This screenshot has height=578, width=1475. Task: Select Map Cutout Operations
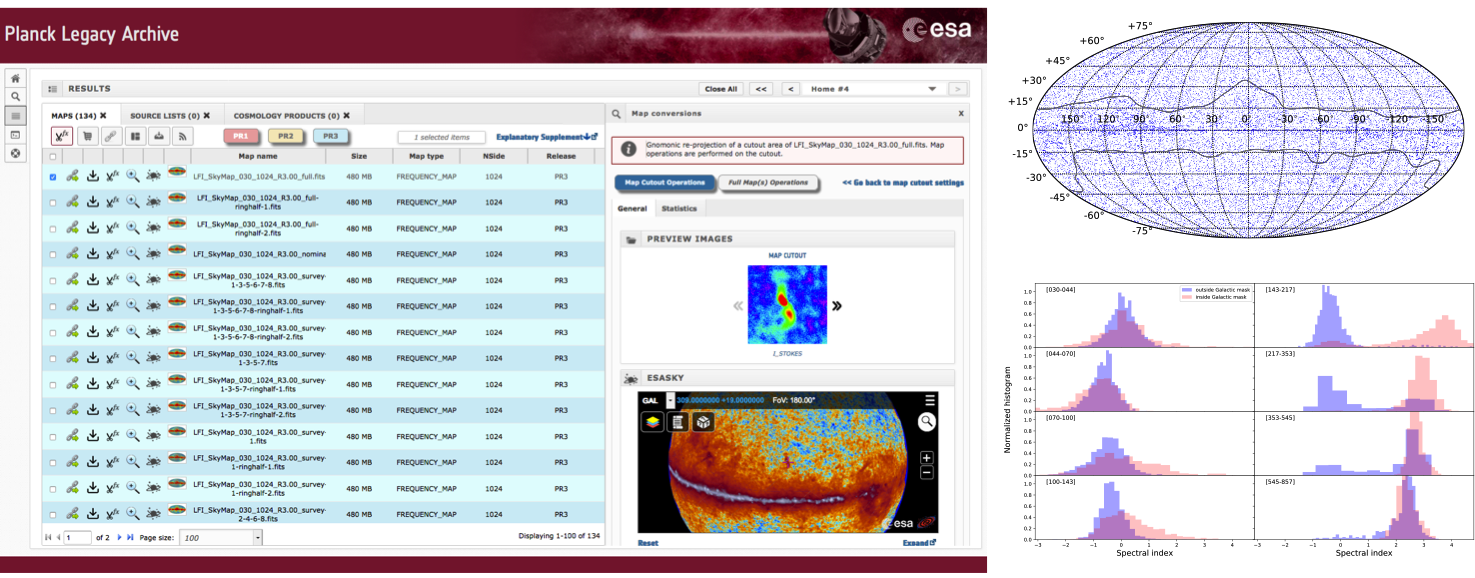[665, 183]
